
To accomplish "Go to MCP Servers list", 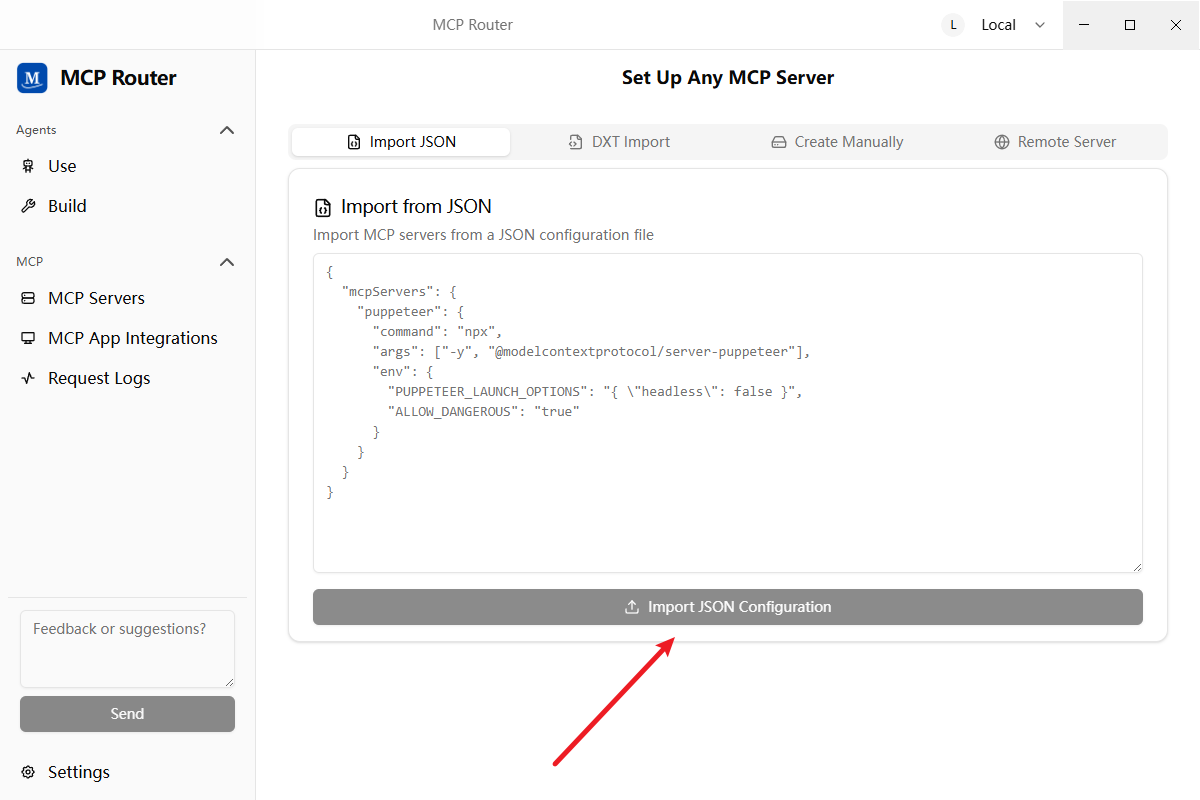I will tap(96, 298).
